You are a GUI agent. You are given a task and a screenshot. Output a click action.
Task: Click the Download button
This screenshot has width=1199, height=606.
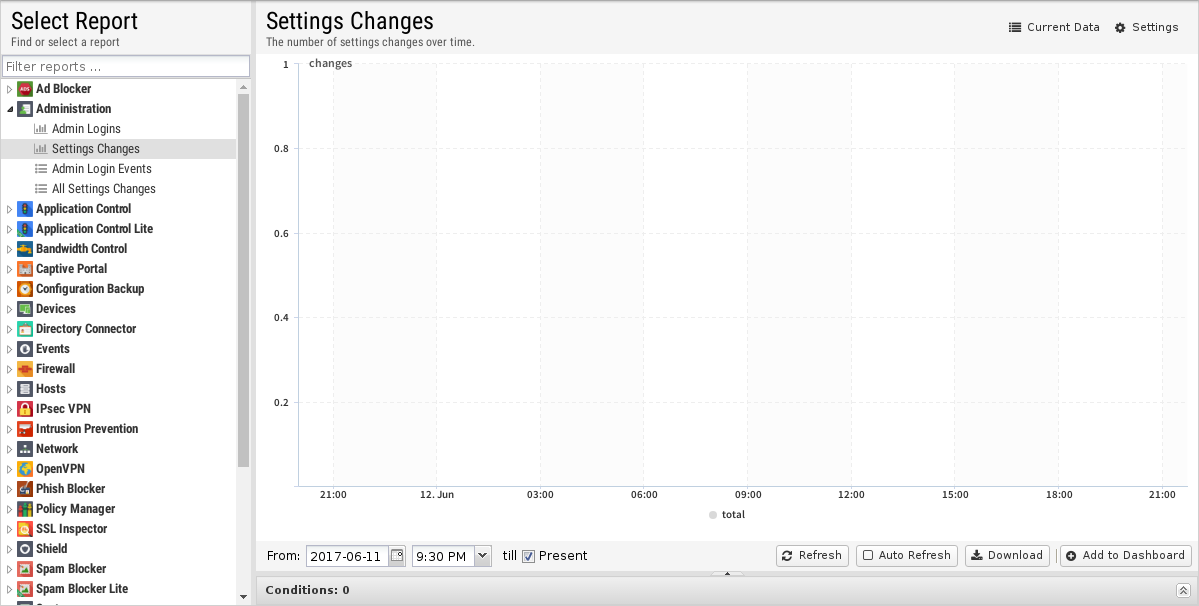pyautogui.click(x=1007, y=556)
